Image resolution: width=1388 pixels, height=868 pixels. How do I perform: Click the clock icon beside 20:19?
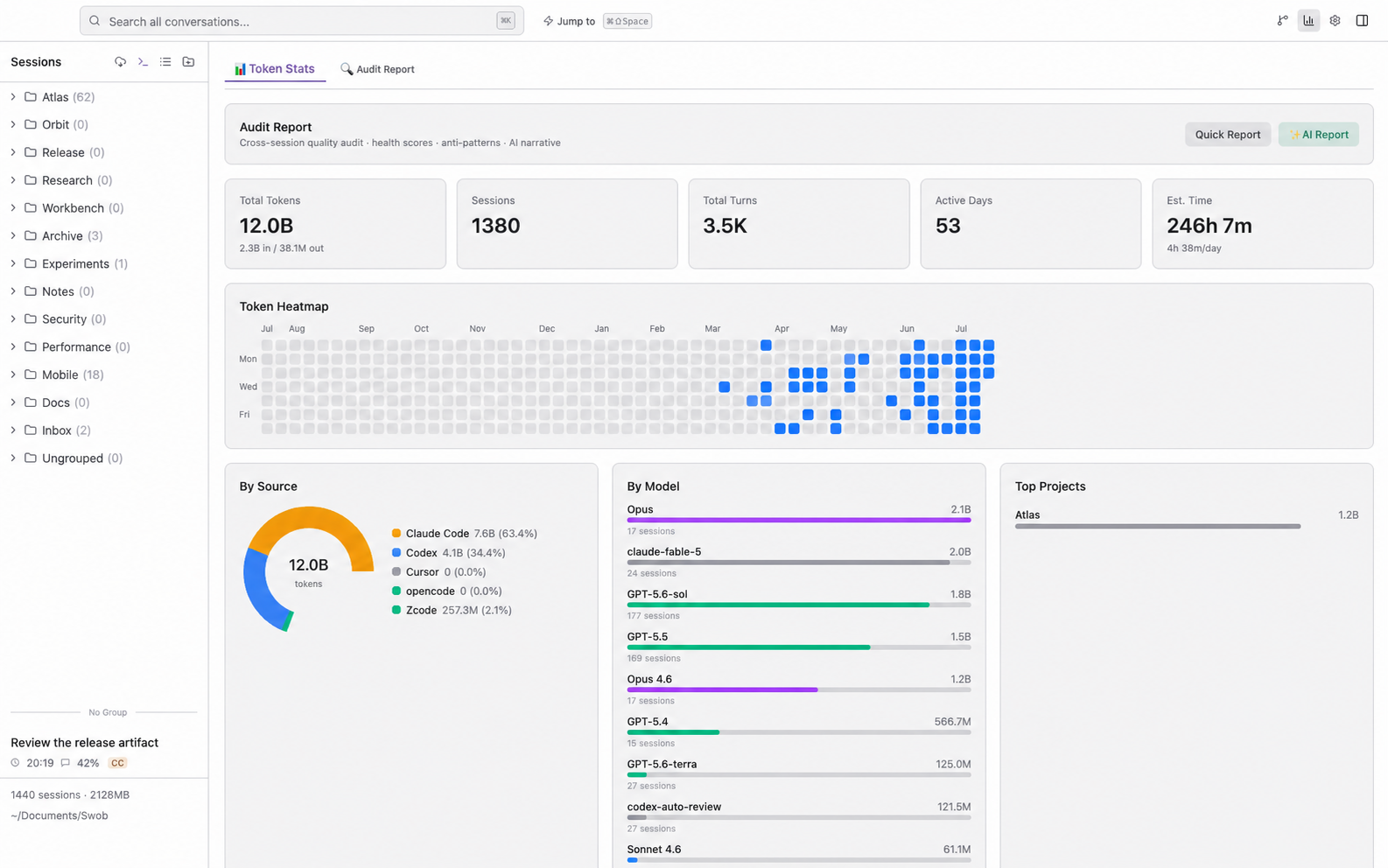tap(16, 763)
